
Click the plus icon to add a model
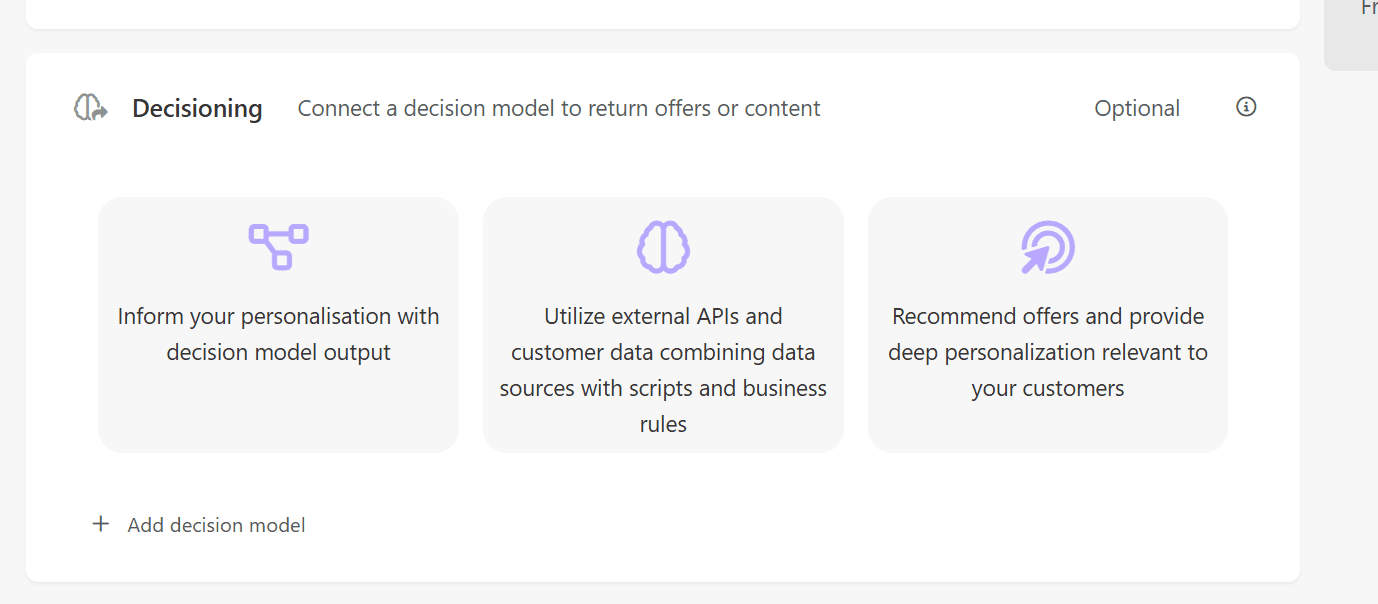pyautogui.click(x=100, y=524)
